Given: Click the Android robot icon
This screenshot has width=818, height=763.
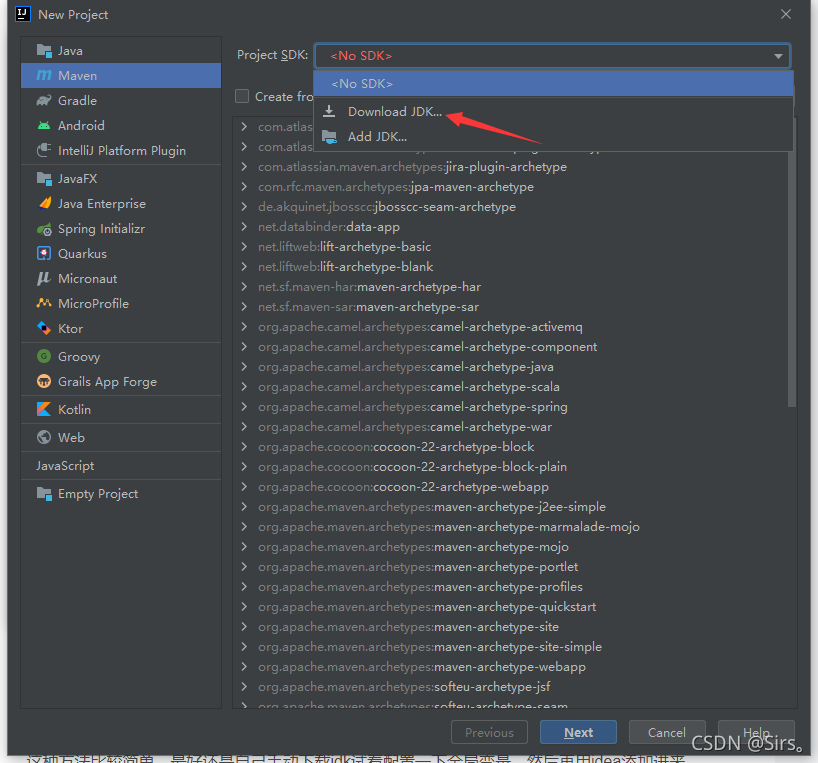Looking at the screenshot, I should tap(44, 126).
